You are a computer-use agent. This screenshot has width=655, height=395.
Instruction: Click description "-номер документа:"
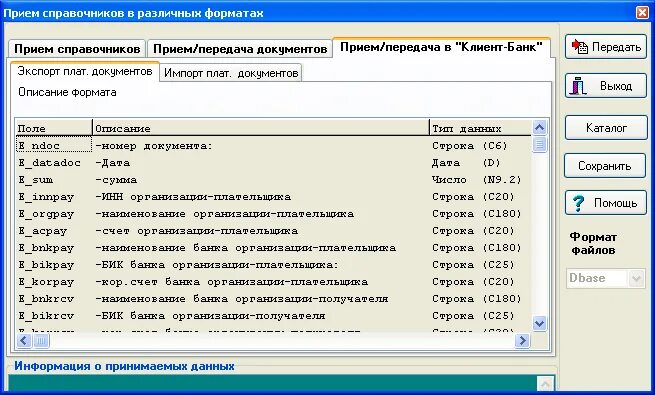pyautogui.click(x=154, y=146)
